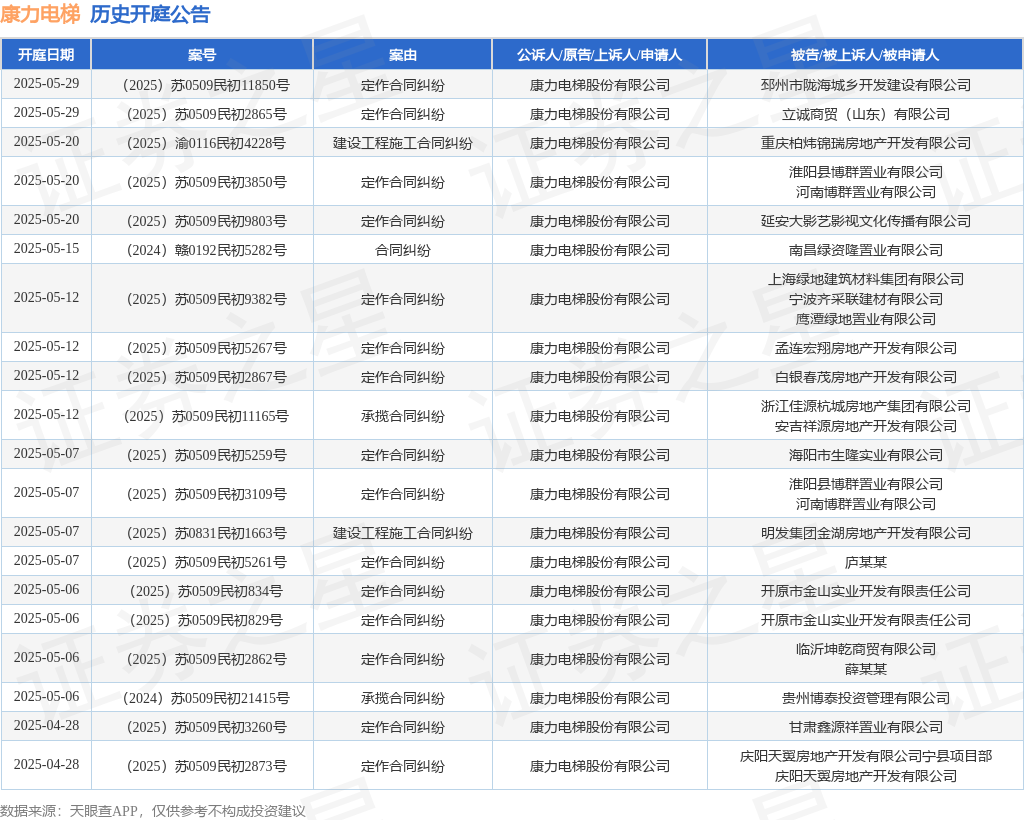Click 建设工程施工合同纠纷 in the 4228号 row
The height and width of the screenshot is (820, 1024).
click(402, 143)
